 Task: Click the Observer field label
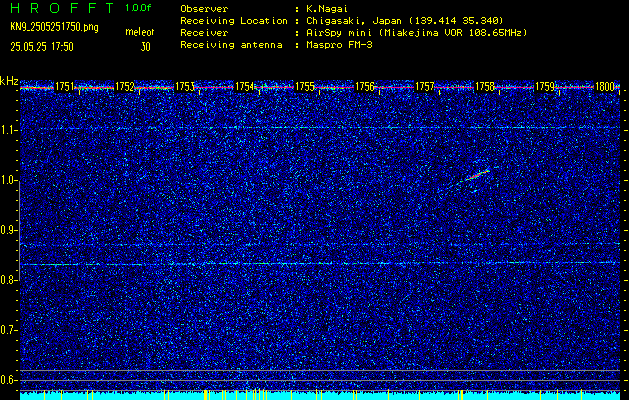click(x=204, y=9)
